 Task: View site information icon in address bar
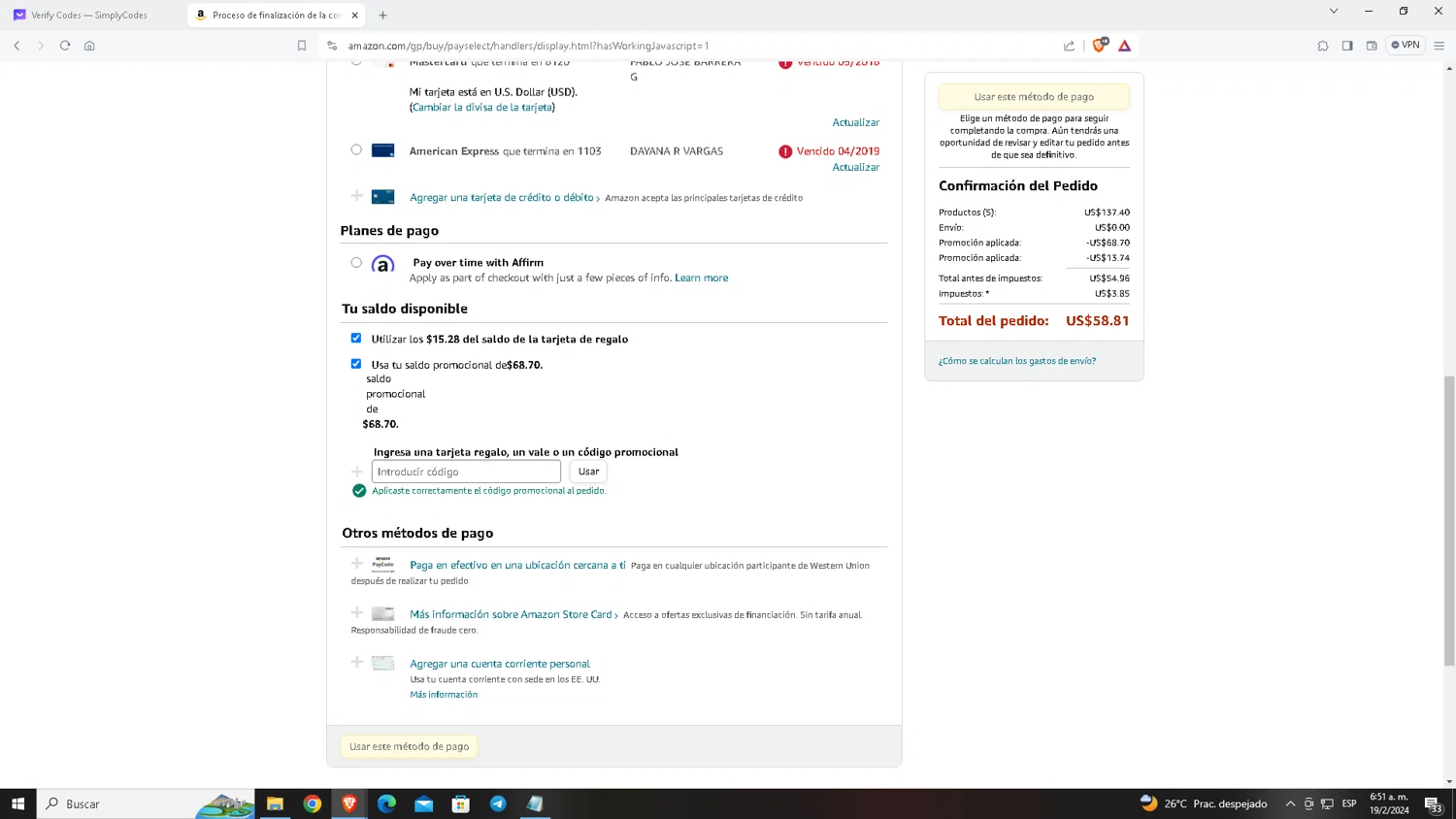(332, 46)
